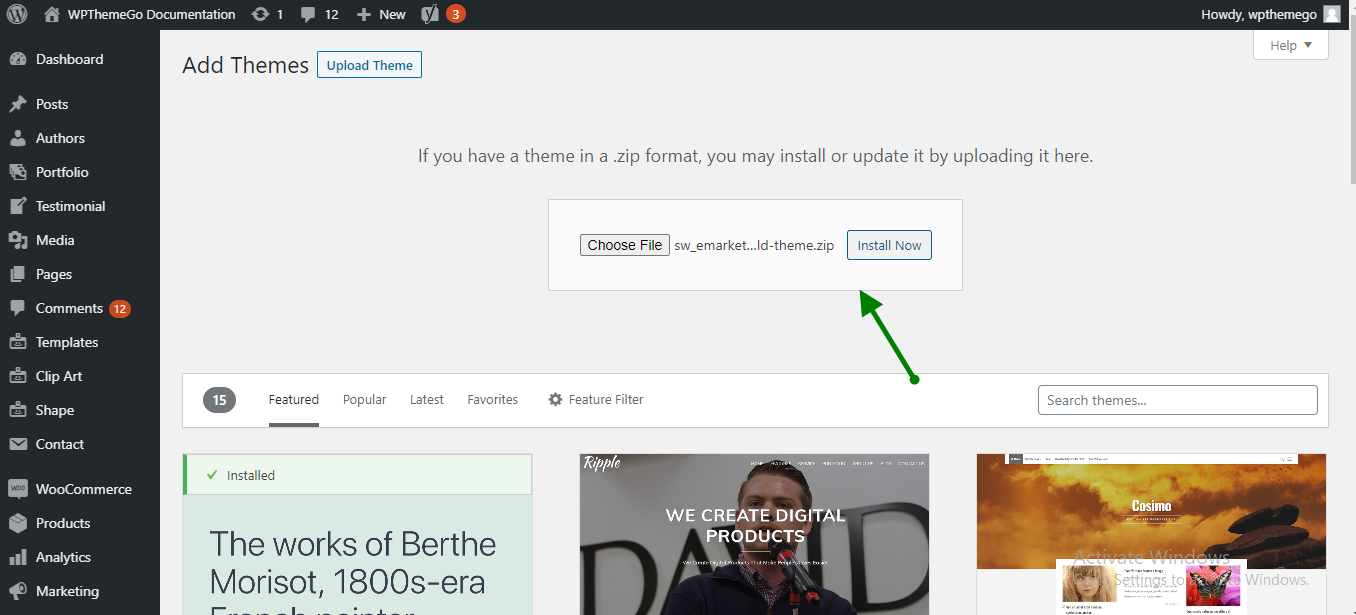The height and width of the screenshot is (615, 1356).
Task: Click the Search themes input field
Action: 1177,400
